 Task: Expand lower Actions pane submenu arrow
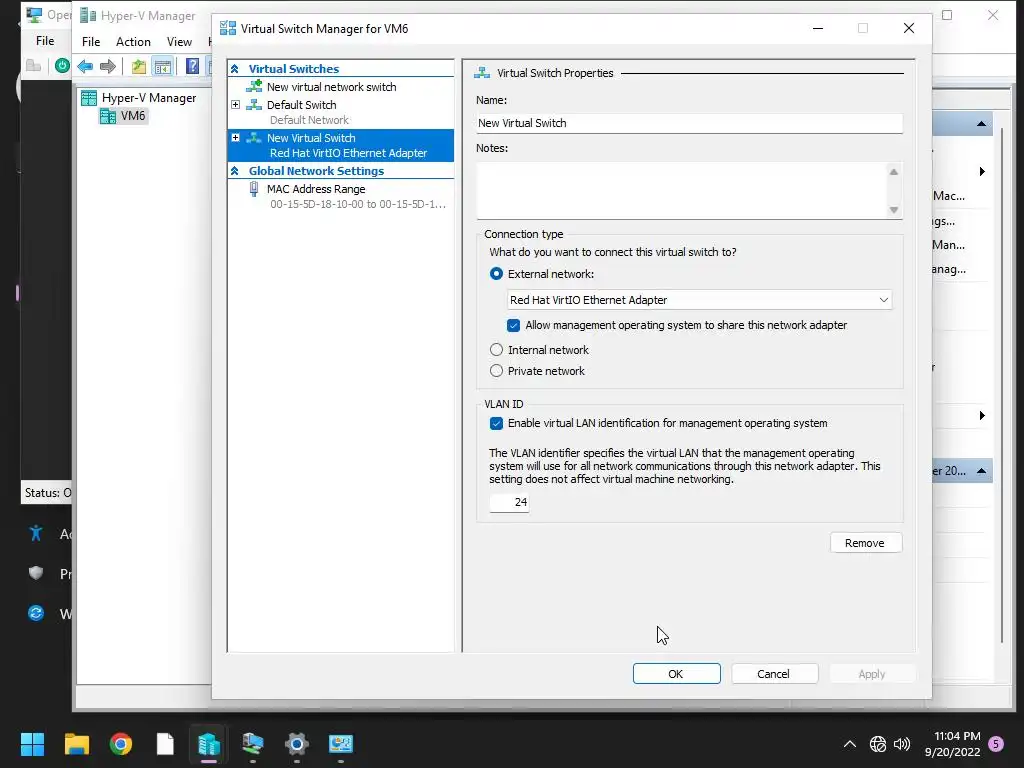(x=982, y=416)
